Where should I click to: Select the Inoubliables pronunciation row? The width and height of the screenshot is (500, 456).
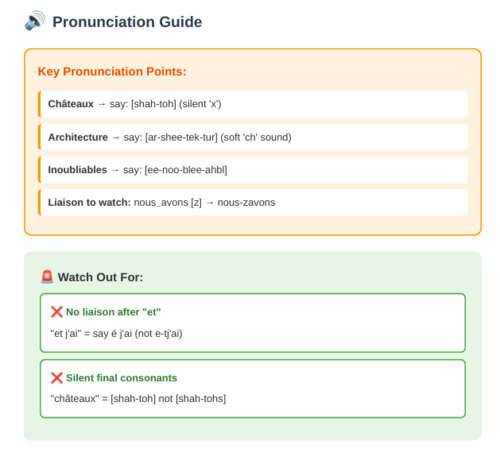(253, 170)
